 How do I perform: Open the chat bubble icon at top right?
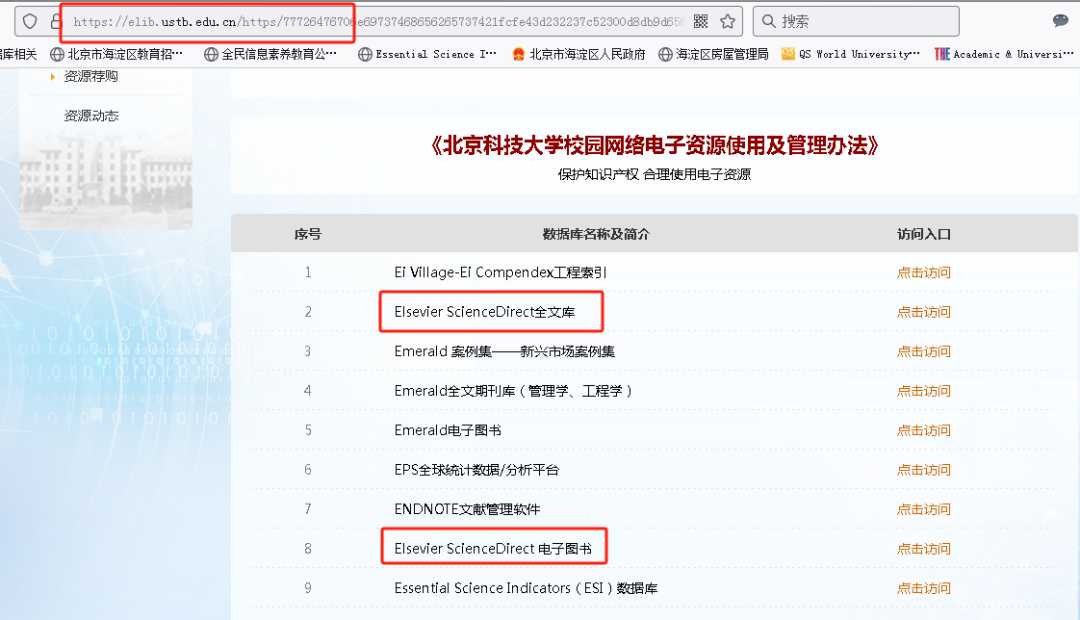[1061, 21]
